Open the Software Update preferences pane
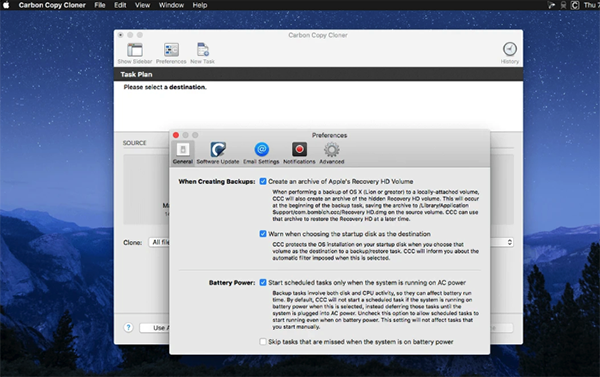The height and width of the screenshot is (377, 600). (x=218, y=153)
